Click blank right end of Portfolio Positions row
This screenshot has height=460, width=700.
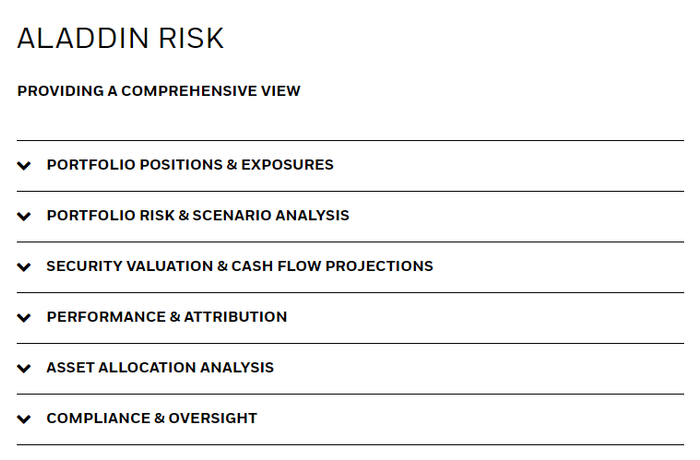pyautogui.click(x=600, y=166)
